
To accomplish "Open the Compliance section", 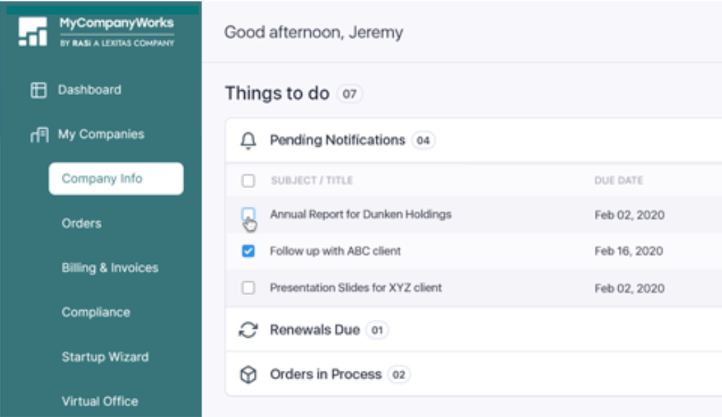I will (x=96, y=312).
